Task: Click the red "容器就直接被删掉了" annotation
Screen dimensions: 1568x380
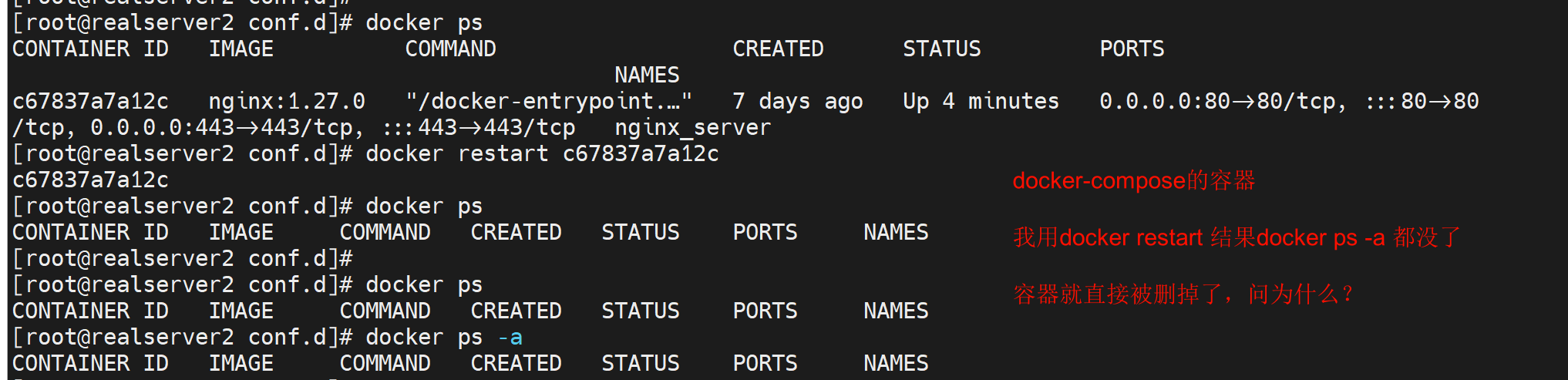Action: [1183, 294]
